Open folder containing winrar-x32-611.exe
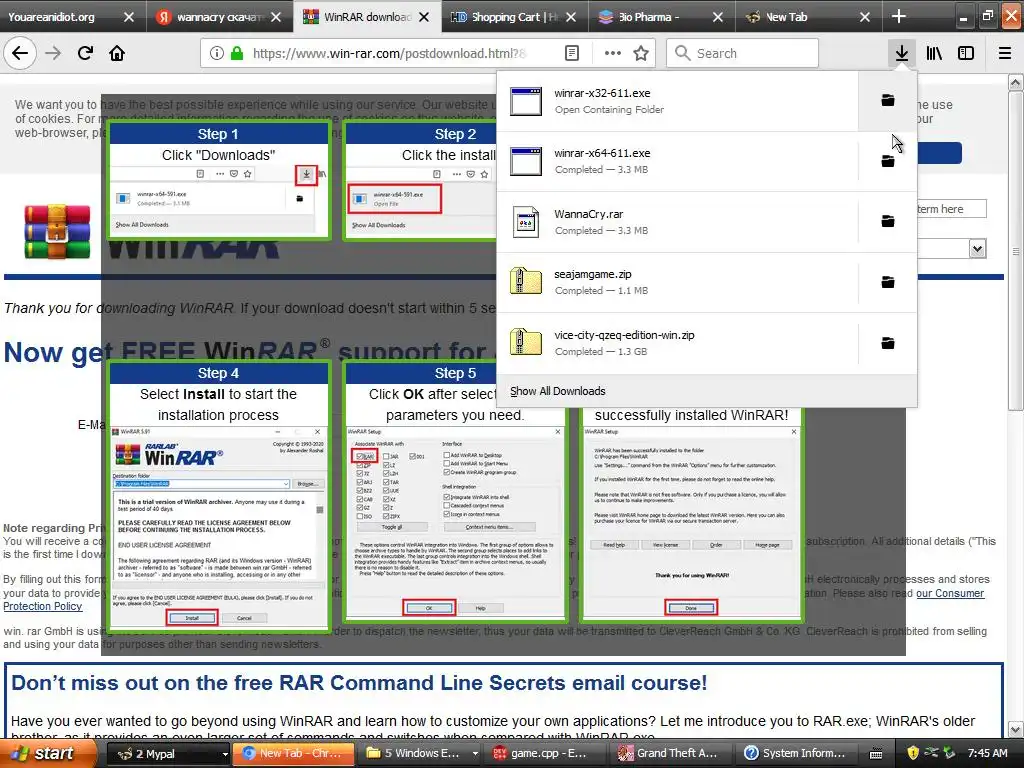This screenshot has width=1024, height=768. [x=888, y=100]
